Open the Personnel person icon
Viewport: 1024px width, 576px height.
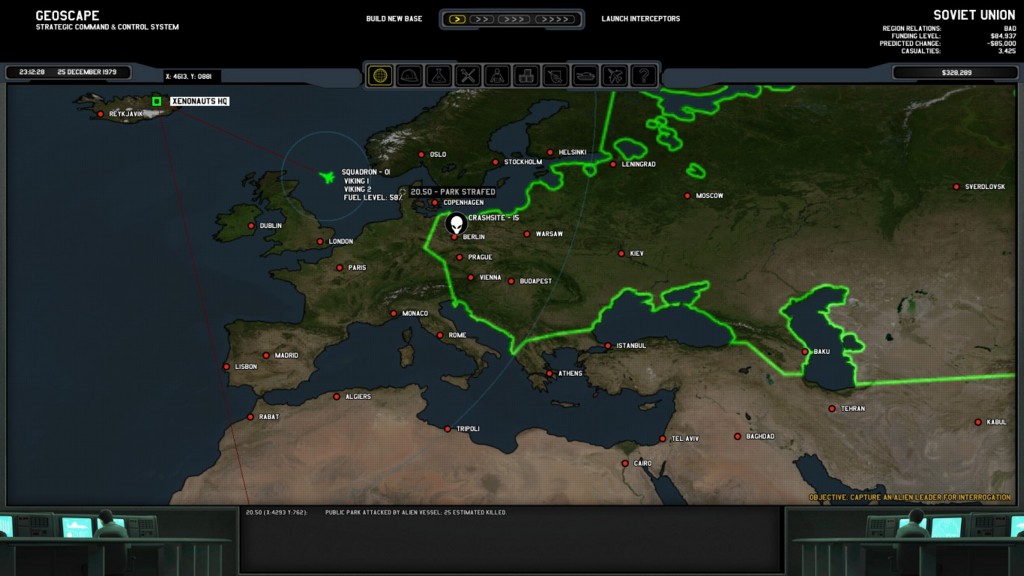tap(497, 76)
